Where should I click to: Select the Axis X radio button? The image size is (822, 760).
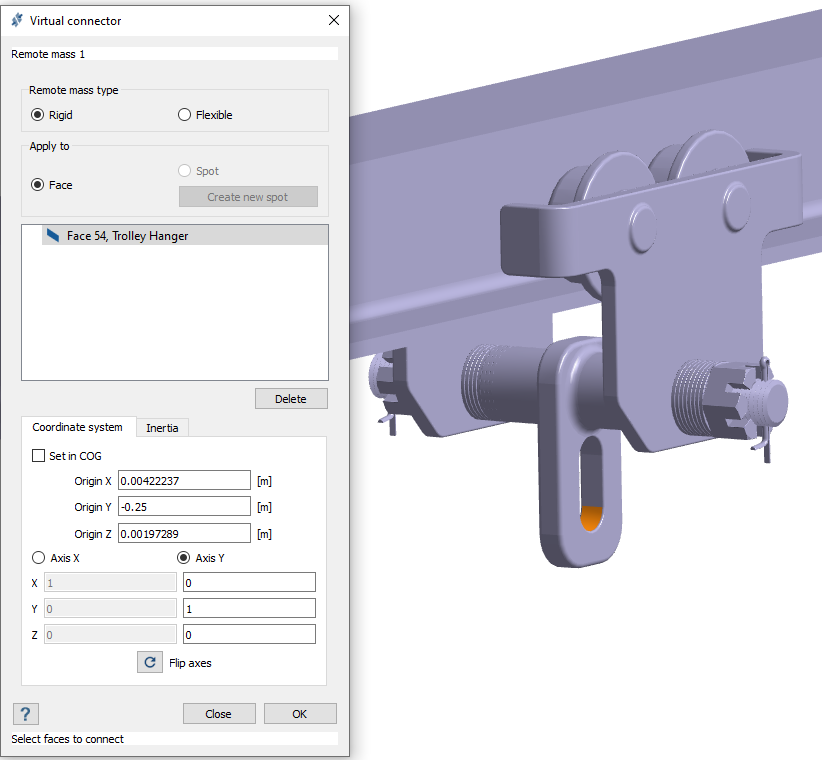pyautogui.click(x=39, y=558)
